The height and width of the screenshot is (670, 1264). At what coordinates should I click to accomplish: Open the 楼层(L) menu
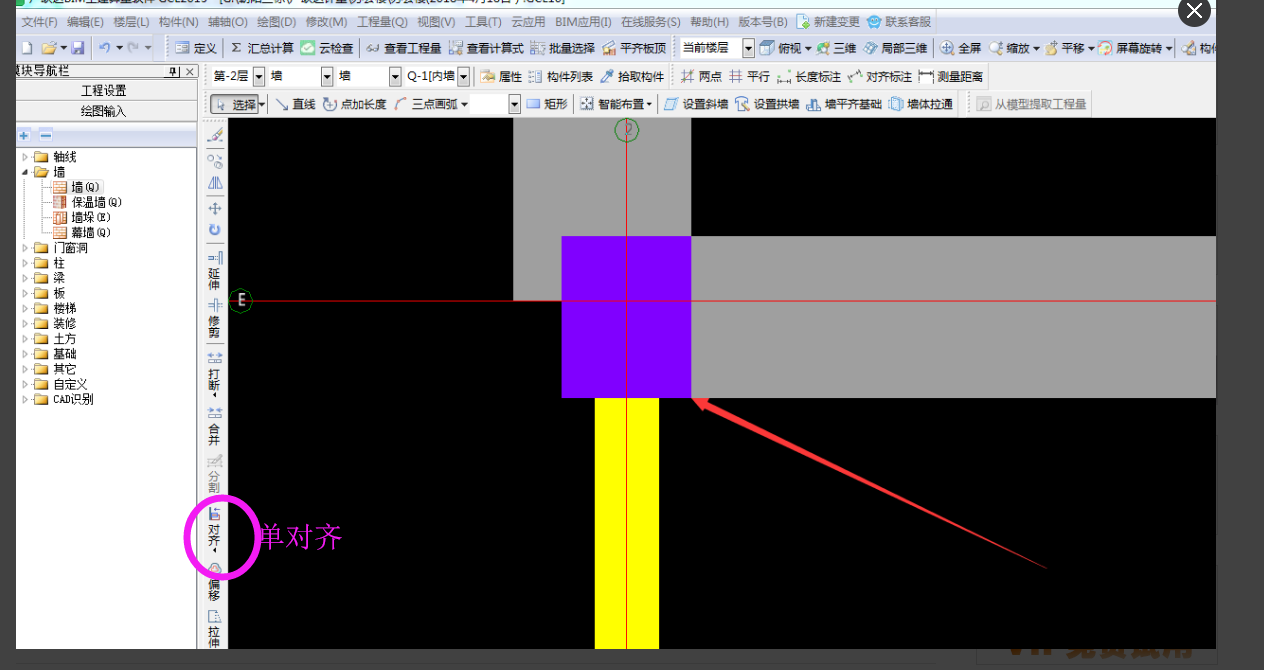(x=131, y=21)
